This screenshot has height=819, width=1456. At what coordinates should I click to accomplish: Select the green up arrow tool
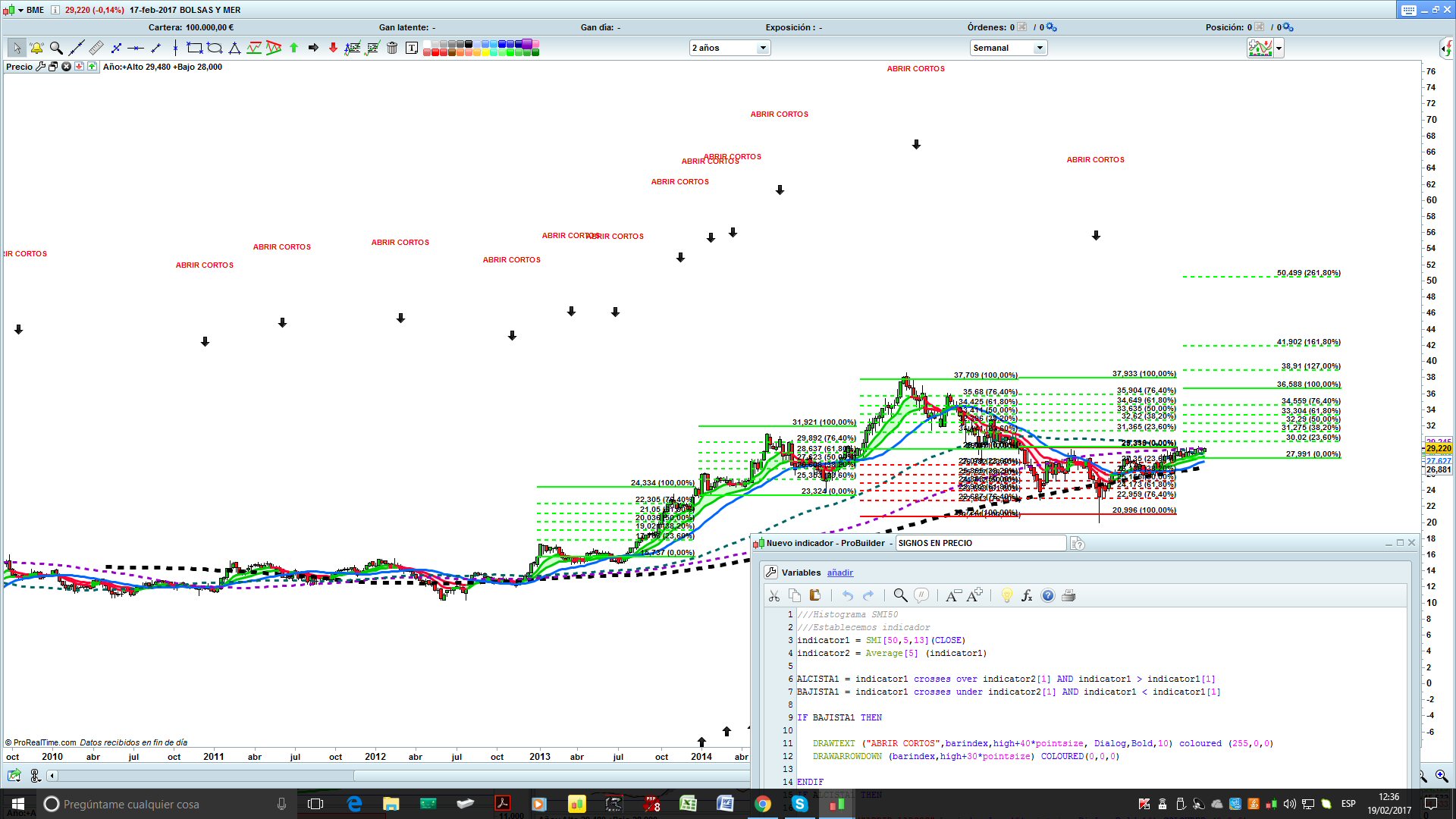pyautogui.click(x=294, y=48)
